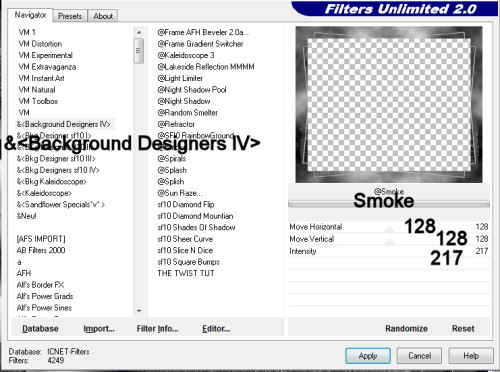This screenshot has height=372, width=500.
Task: Choose &<Bkg Kaleidoscope> category
Action: (x=52, y=182)
